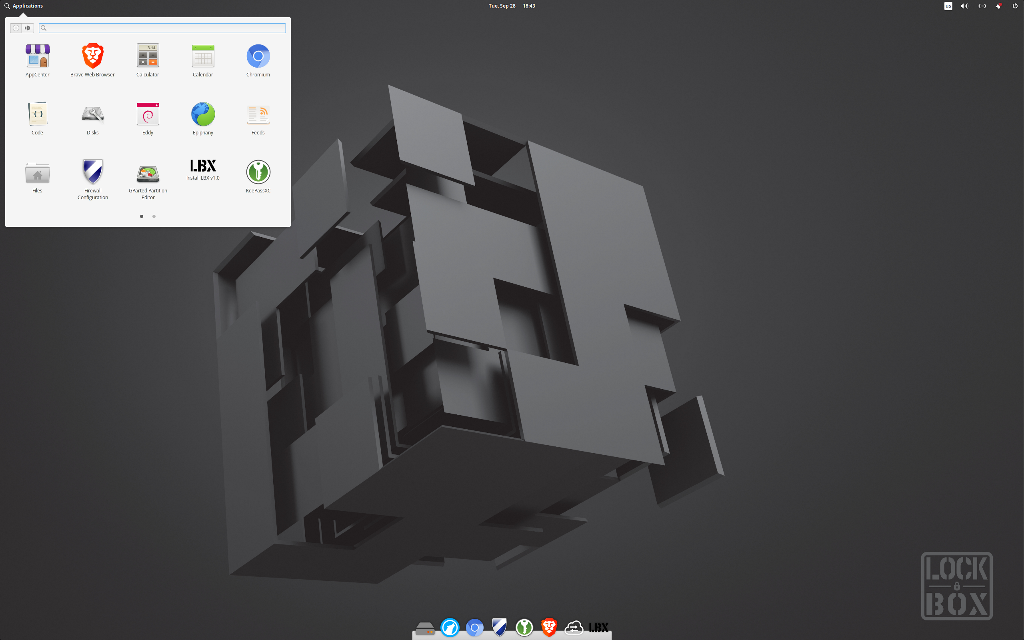Close the Applications menu in top panel

point(23,6)
